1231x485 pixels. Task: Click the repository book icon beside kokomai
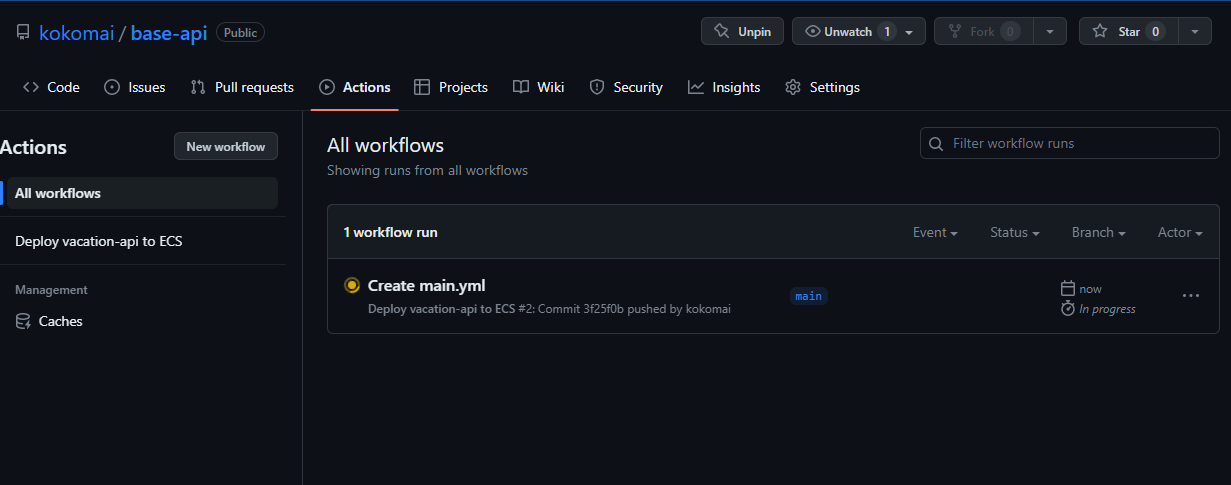tap(23, 32)
